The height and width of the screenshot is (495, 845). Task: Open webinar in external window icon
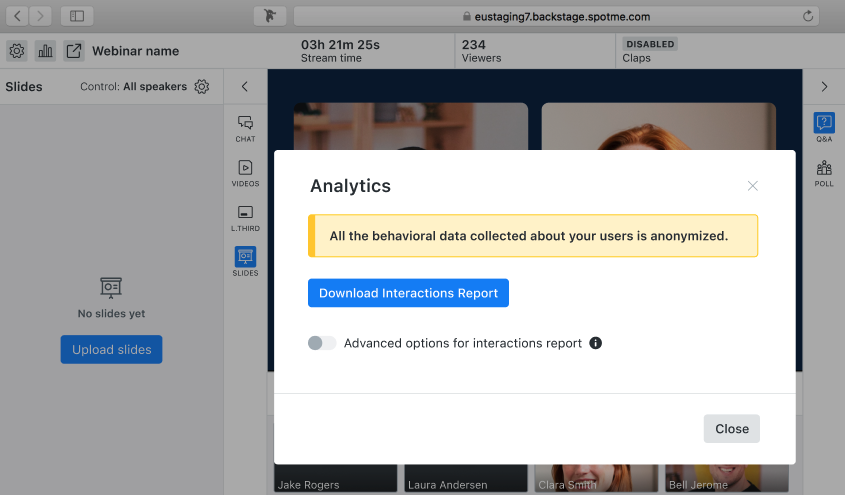pos(74,51)
